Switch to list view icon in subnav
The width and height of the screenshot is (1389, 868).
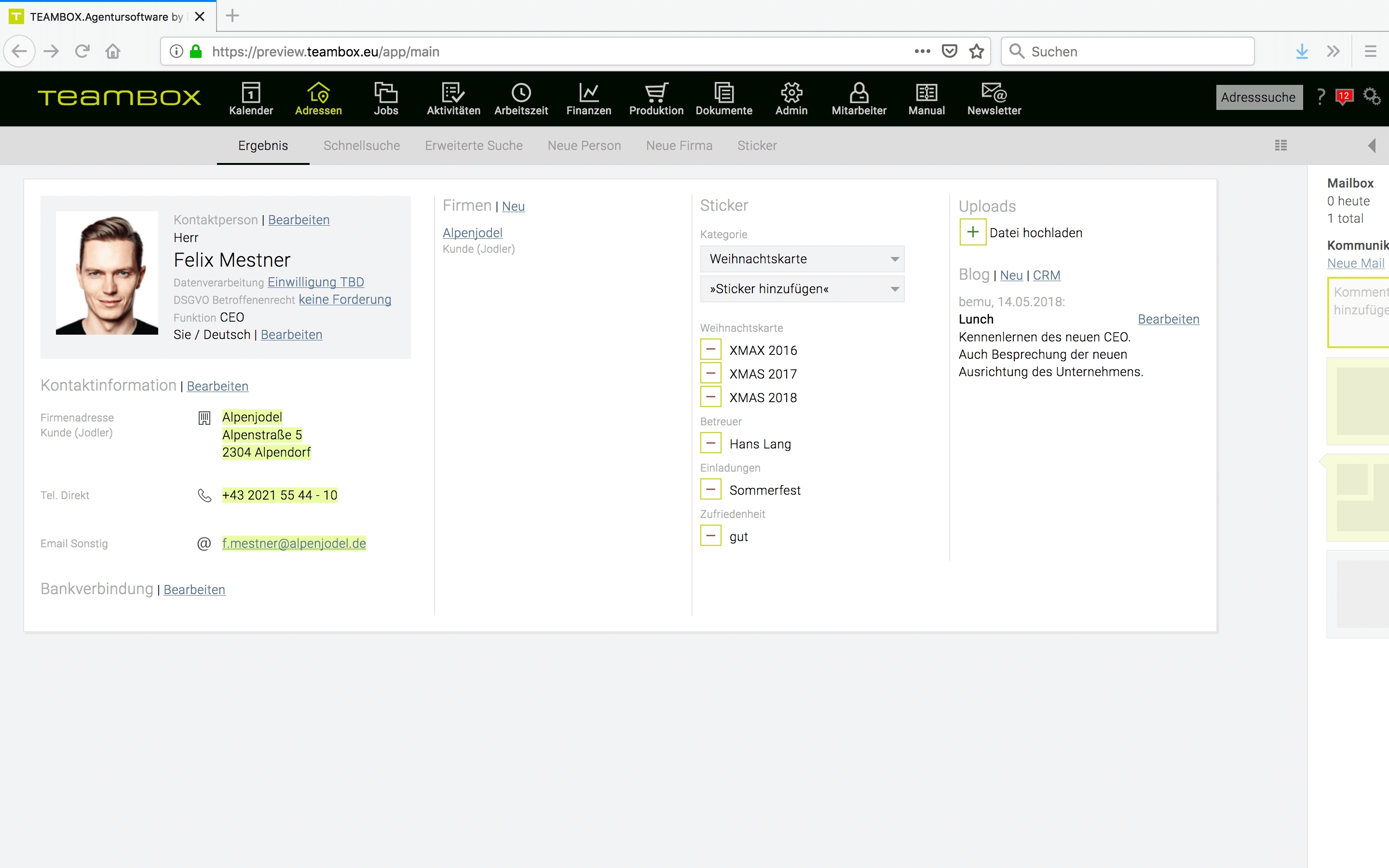click(x=1280, y=145)
